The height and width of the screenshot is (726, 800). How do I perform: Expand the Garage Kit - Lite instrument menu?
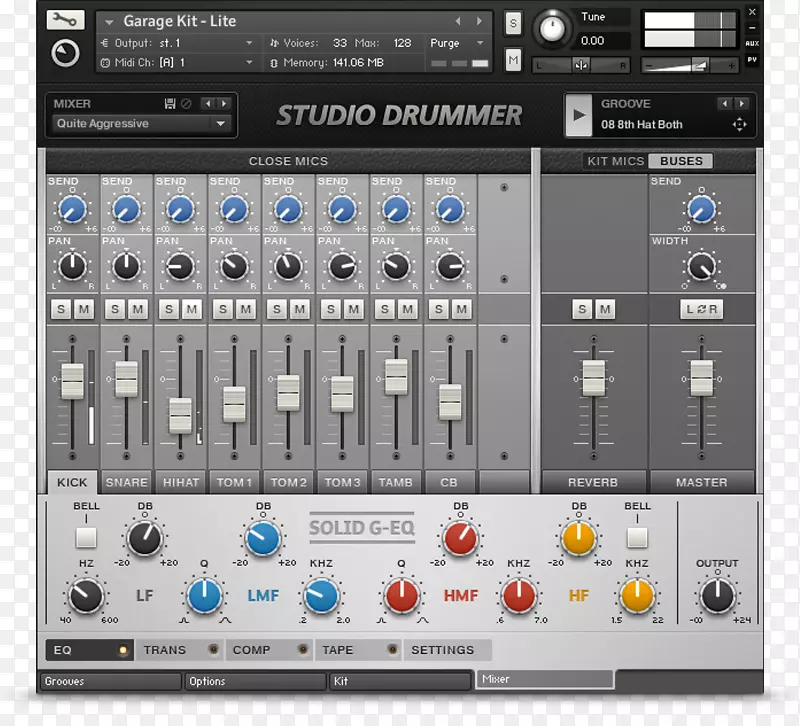(x=108, y=21)
